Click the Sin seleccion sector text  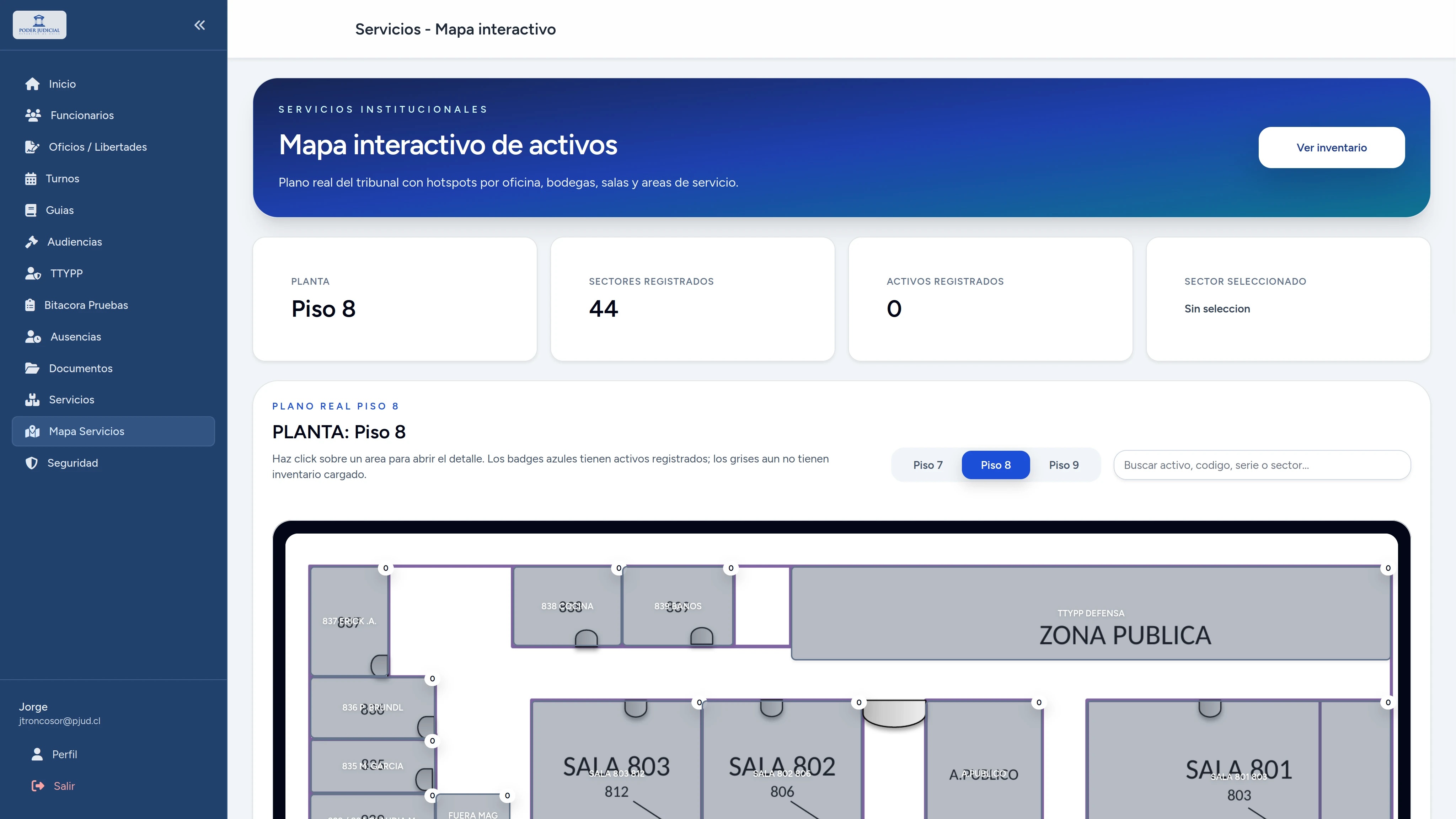click(x=1217, y=309)
